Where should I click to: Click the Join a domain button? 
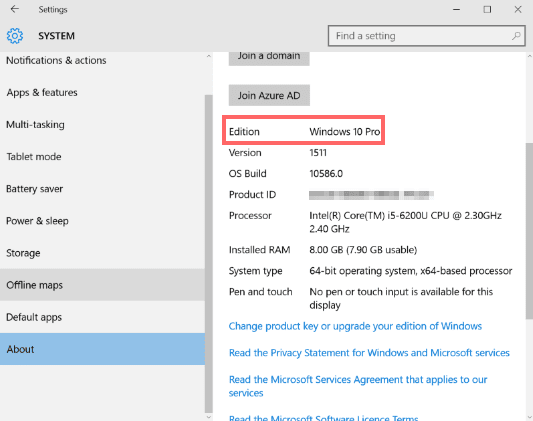click(x=269, y=58)
